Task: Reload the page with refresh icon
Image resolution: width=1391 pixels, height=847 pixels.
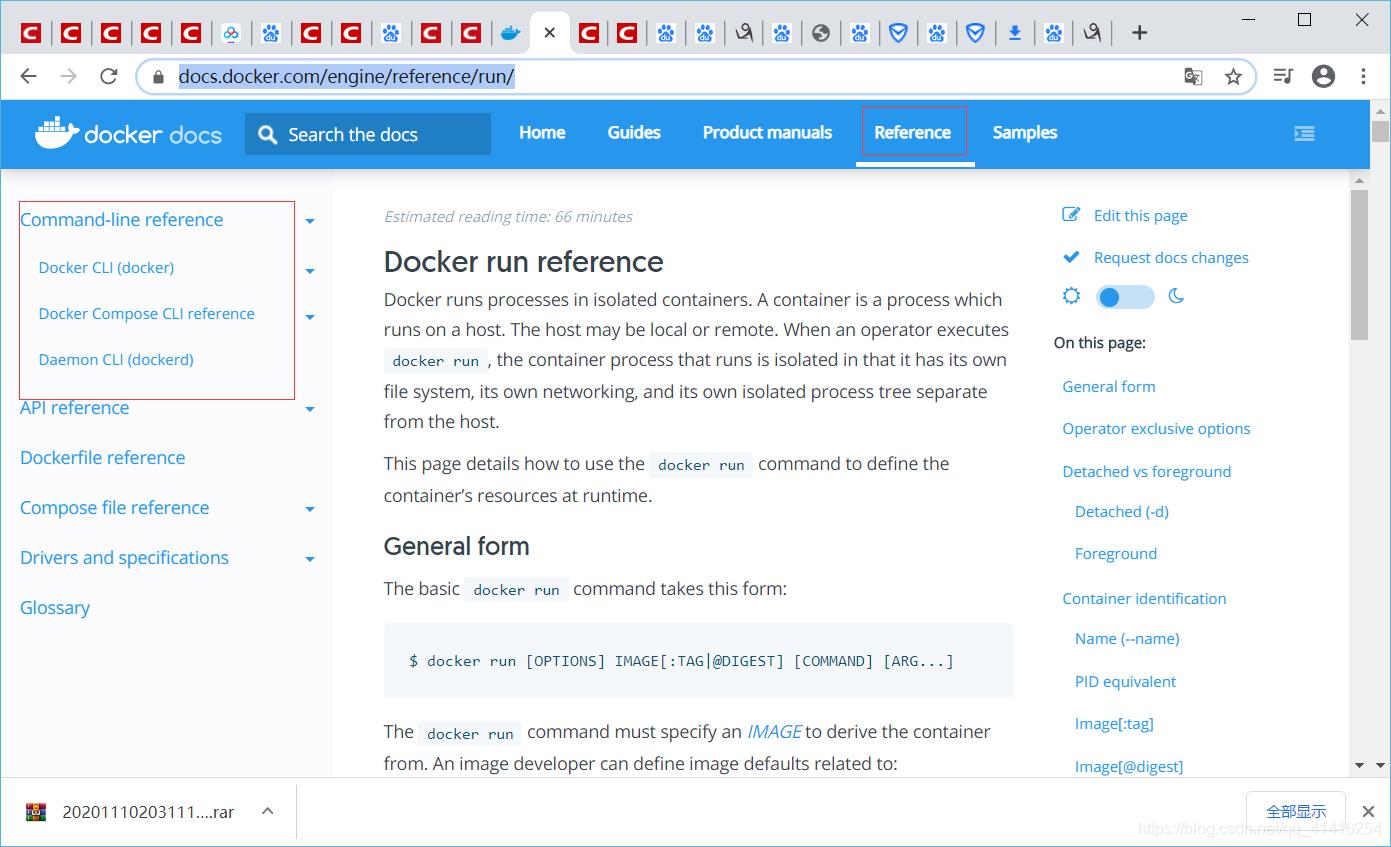Action: (109, 76)
